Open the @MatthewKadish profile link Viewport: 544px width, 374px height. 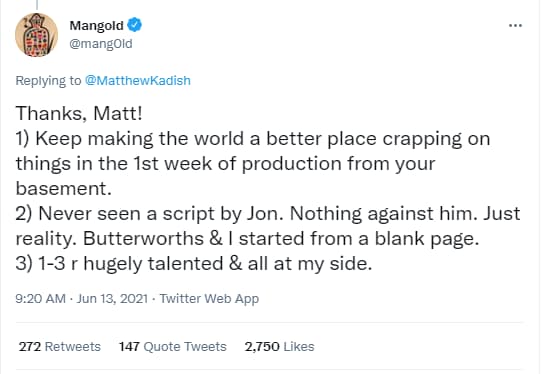pos(138,80)
